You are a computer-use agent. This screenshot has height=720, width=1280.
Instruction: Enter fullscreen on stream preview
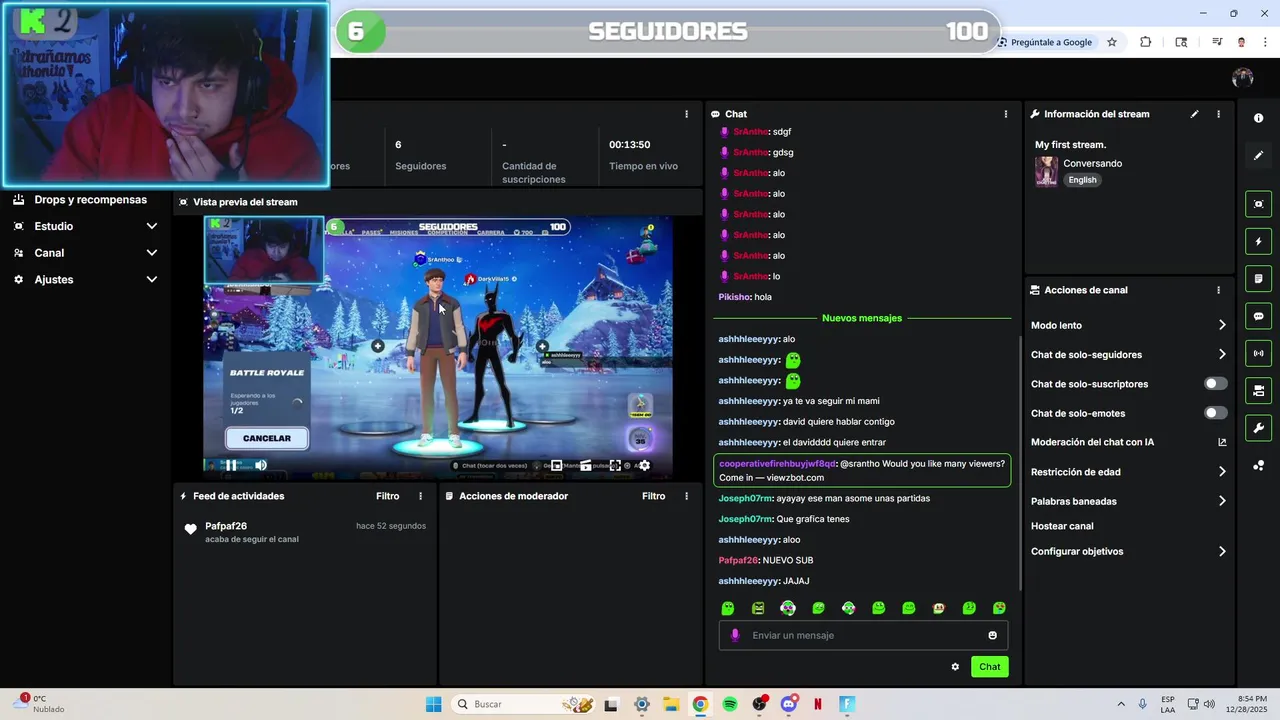[x=615, y=465]
